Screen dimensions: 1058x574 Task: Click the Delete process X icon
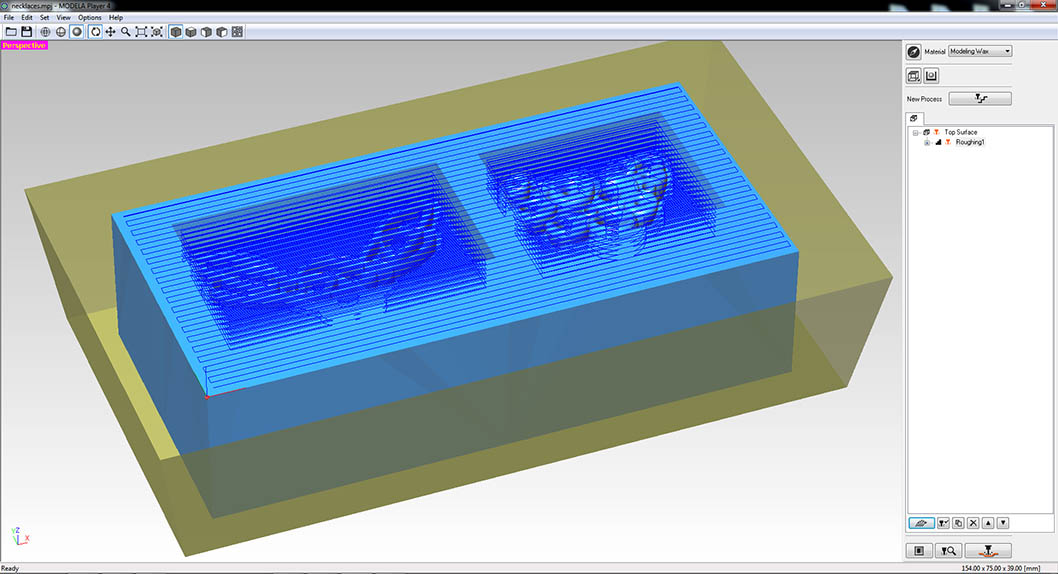coord(973,523)
